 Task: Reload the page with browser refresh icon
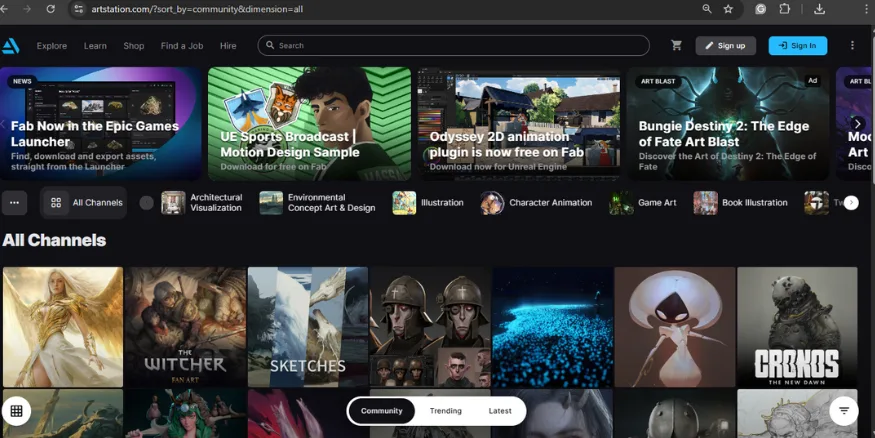50,9
